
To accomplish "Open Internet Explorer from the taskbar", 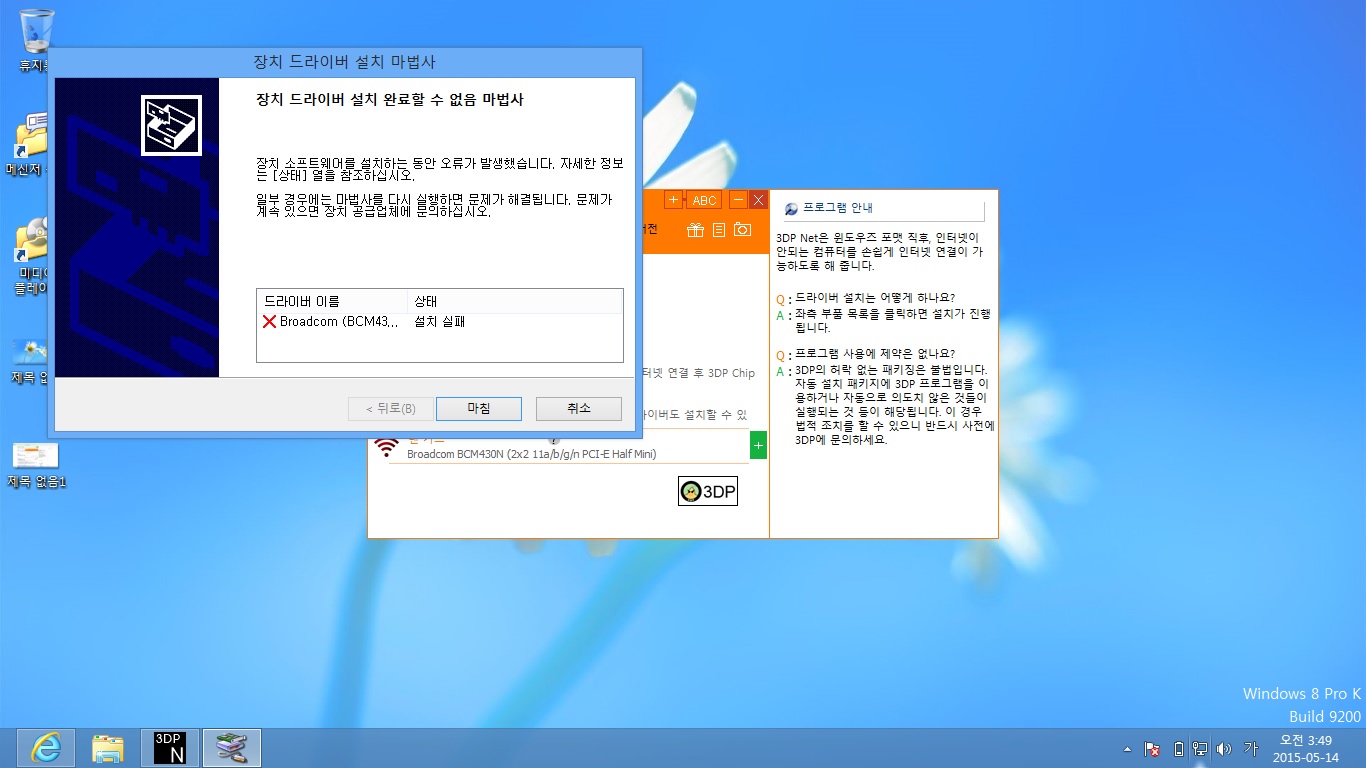I will [x=46, y=748].
